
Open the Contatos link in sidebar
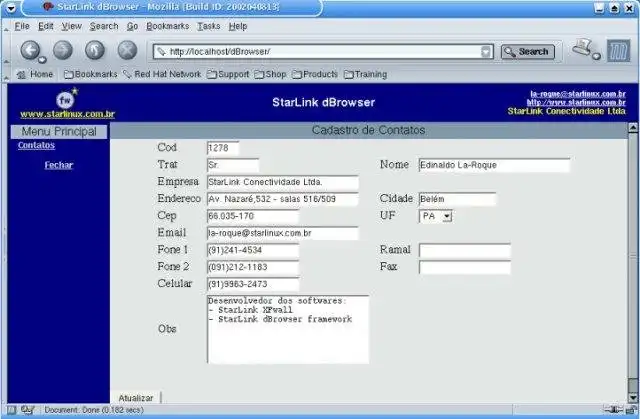point(36,145)
